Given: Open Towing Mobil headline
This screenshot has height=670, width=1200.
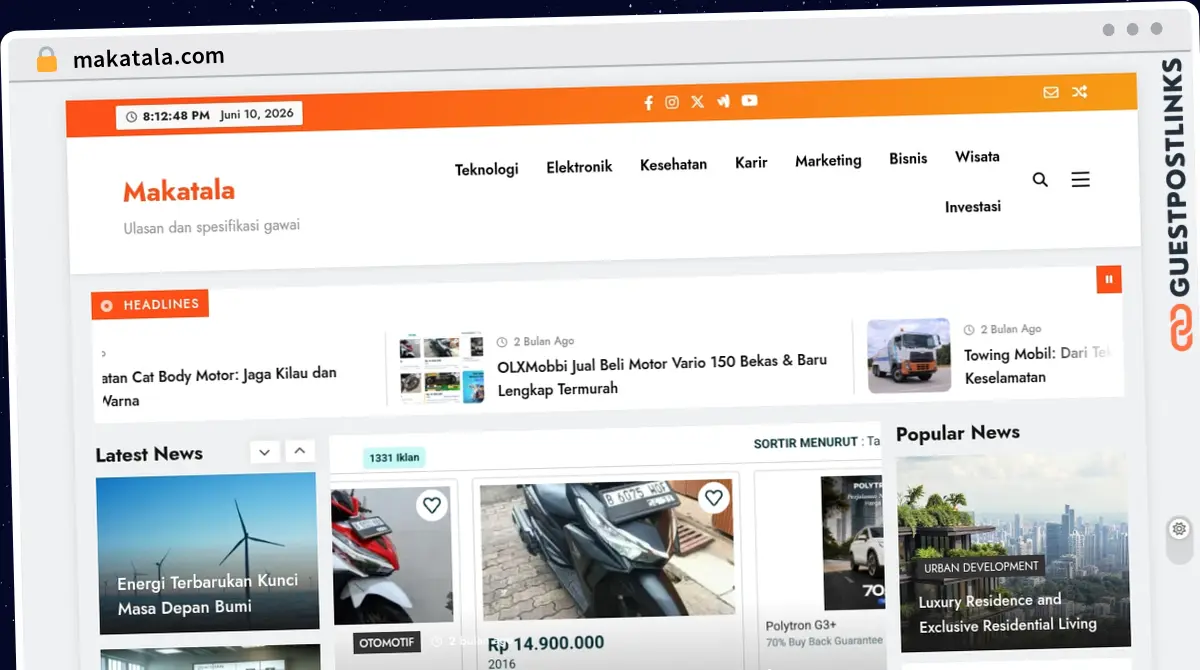Looking at the screenshot, I should (x=1038, y=365).
